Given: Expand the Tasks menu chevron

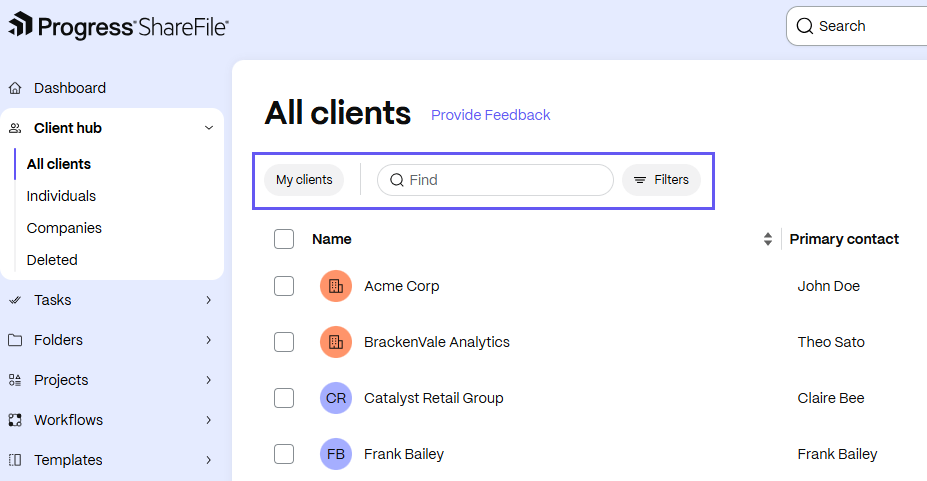Looking at the screenshot, I should tap(209, 300).
